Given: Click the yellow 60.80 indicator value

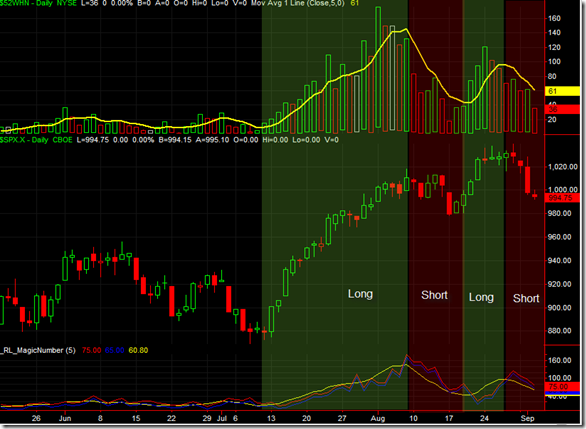Looking at the screenshot, I should click(138, 350).
